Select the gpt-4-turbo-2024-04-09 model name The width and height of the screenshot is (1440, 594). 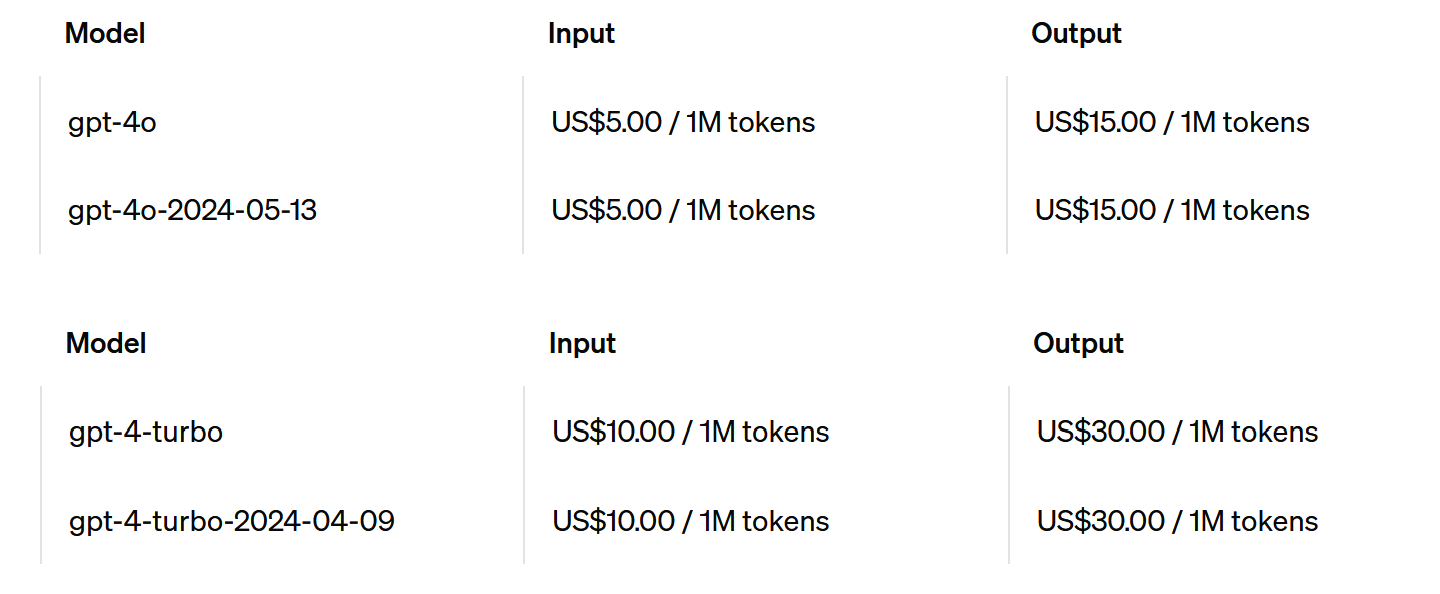232,521
